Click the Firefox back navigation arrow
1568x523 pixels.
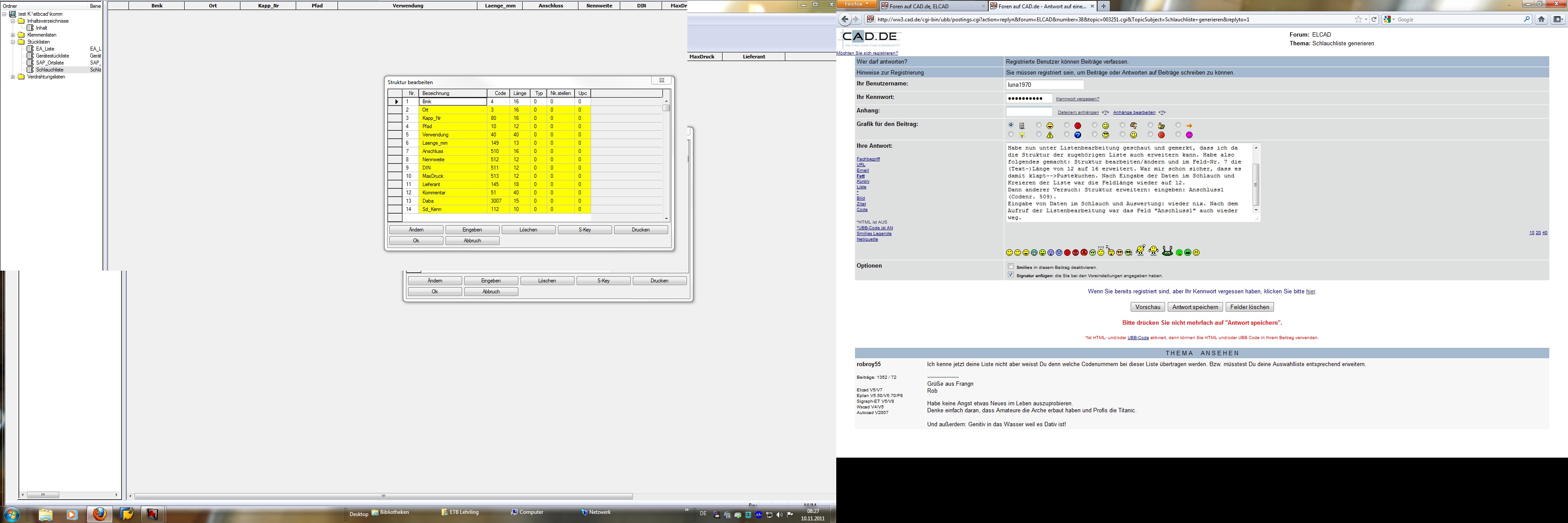pyautogui.click(x=844, y=20)
